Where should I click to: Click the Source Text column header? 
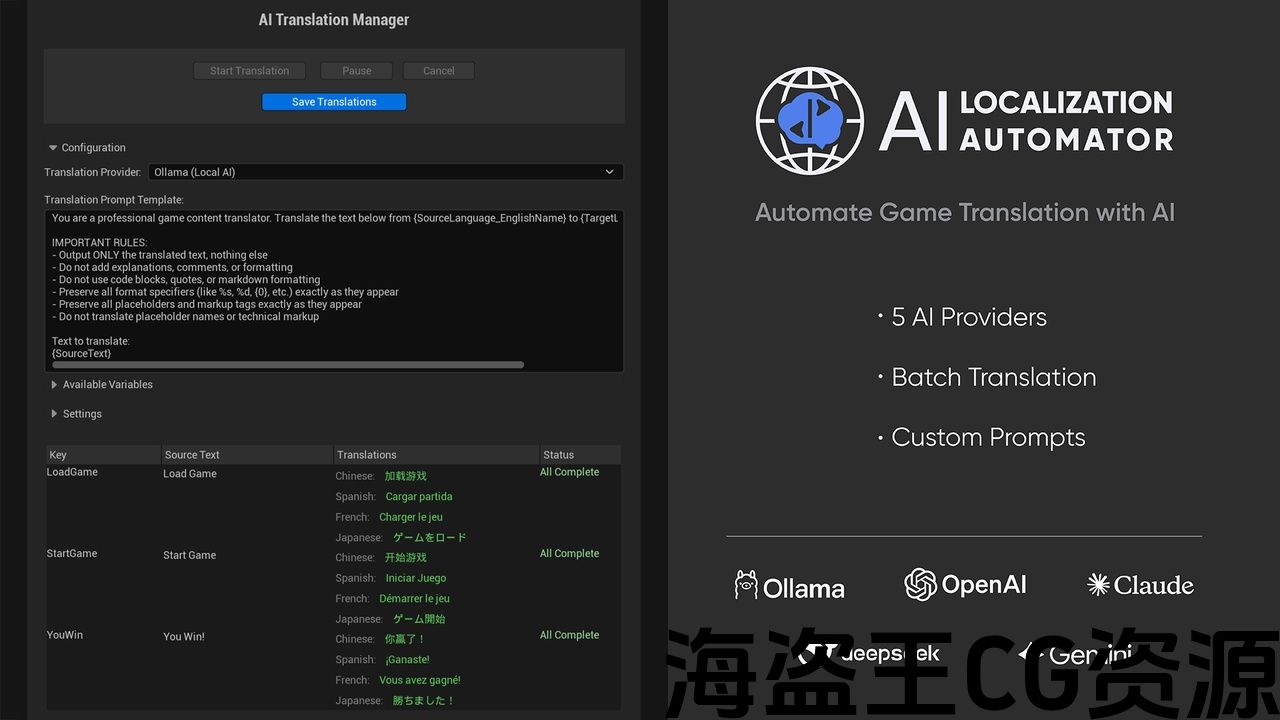click(x=247, y=455)
